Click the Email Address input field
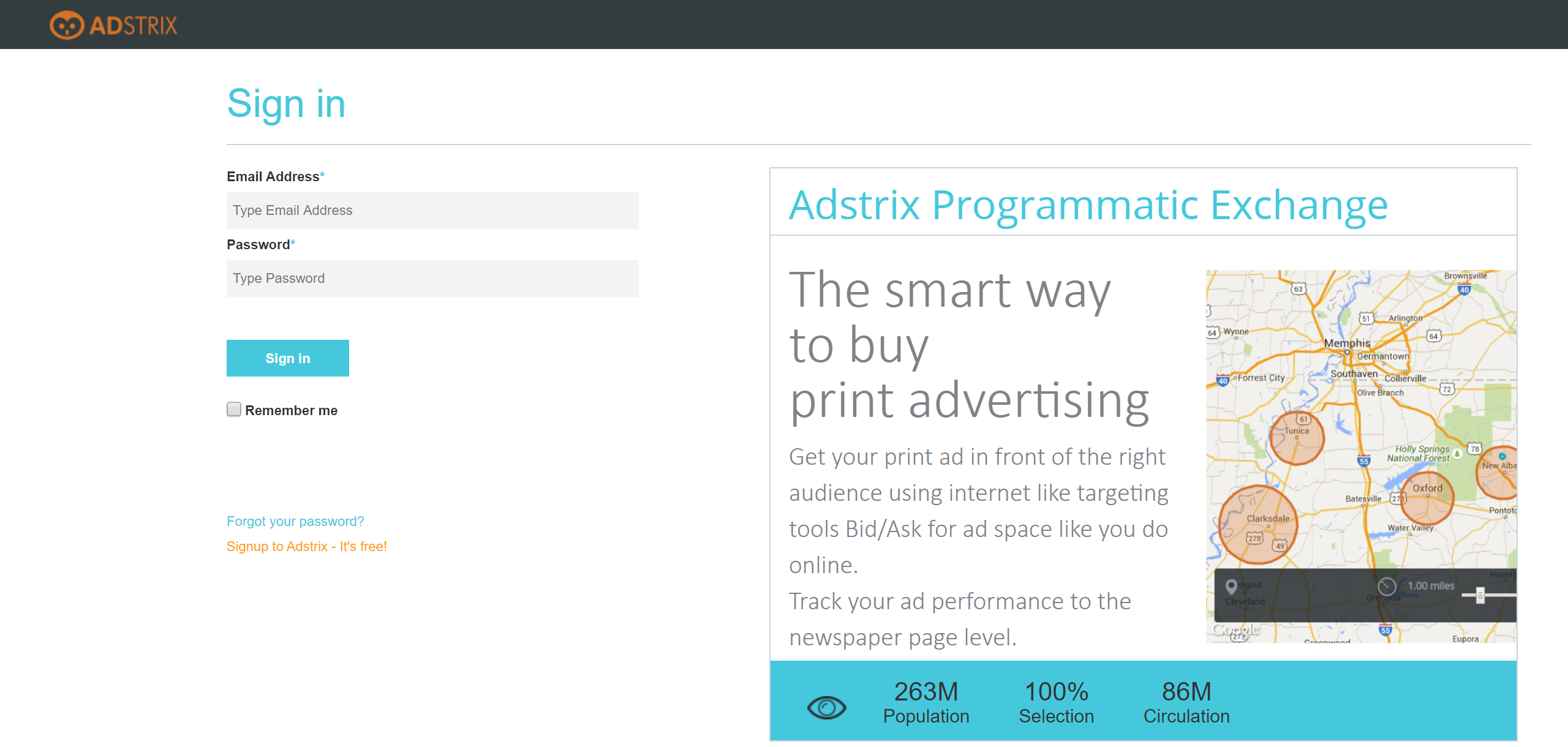 click(x=432, y=211)
